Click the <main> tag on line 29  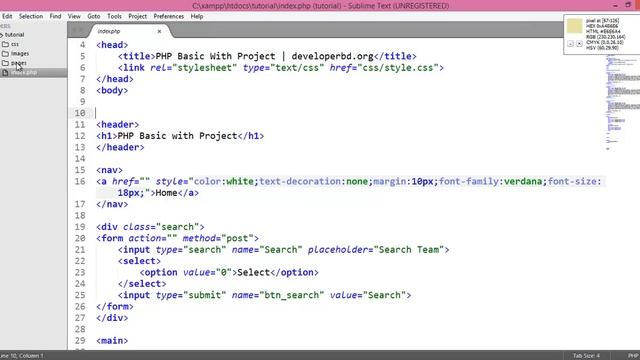(x=112, y=340)
